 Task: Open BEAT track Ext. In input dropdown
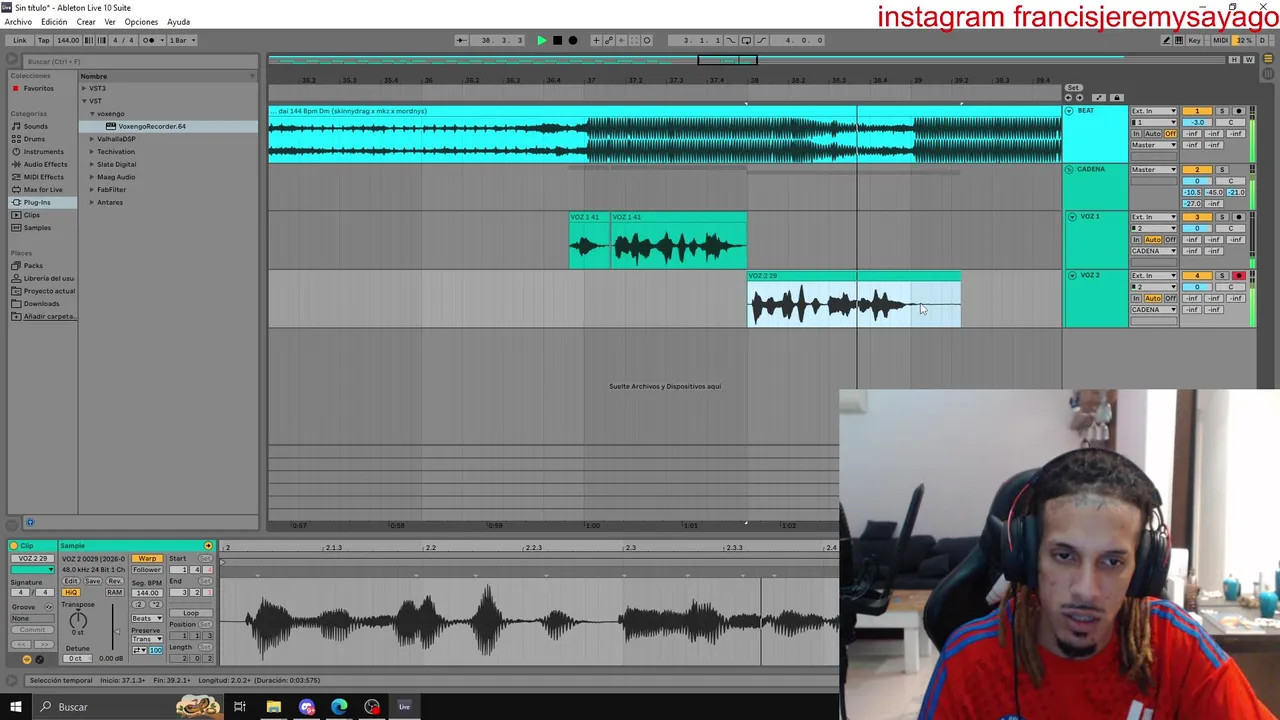click(x=1153, y=111)
